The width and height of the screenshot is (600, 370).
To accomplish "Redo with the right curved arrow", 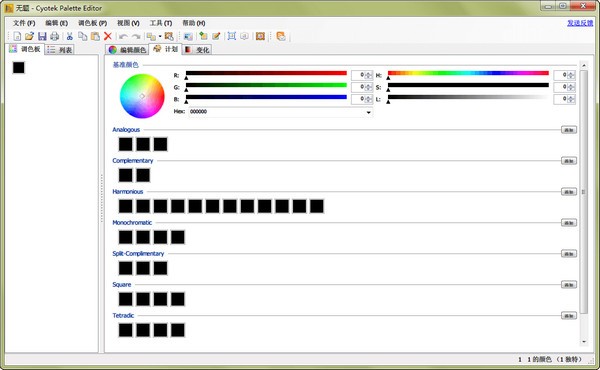I will pyautogui.click(x=136, y=36).
